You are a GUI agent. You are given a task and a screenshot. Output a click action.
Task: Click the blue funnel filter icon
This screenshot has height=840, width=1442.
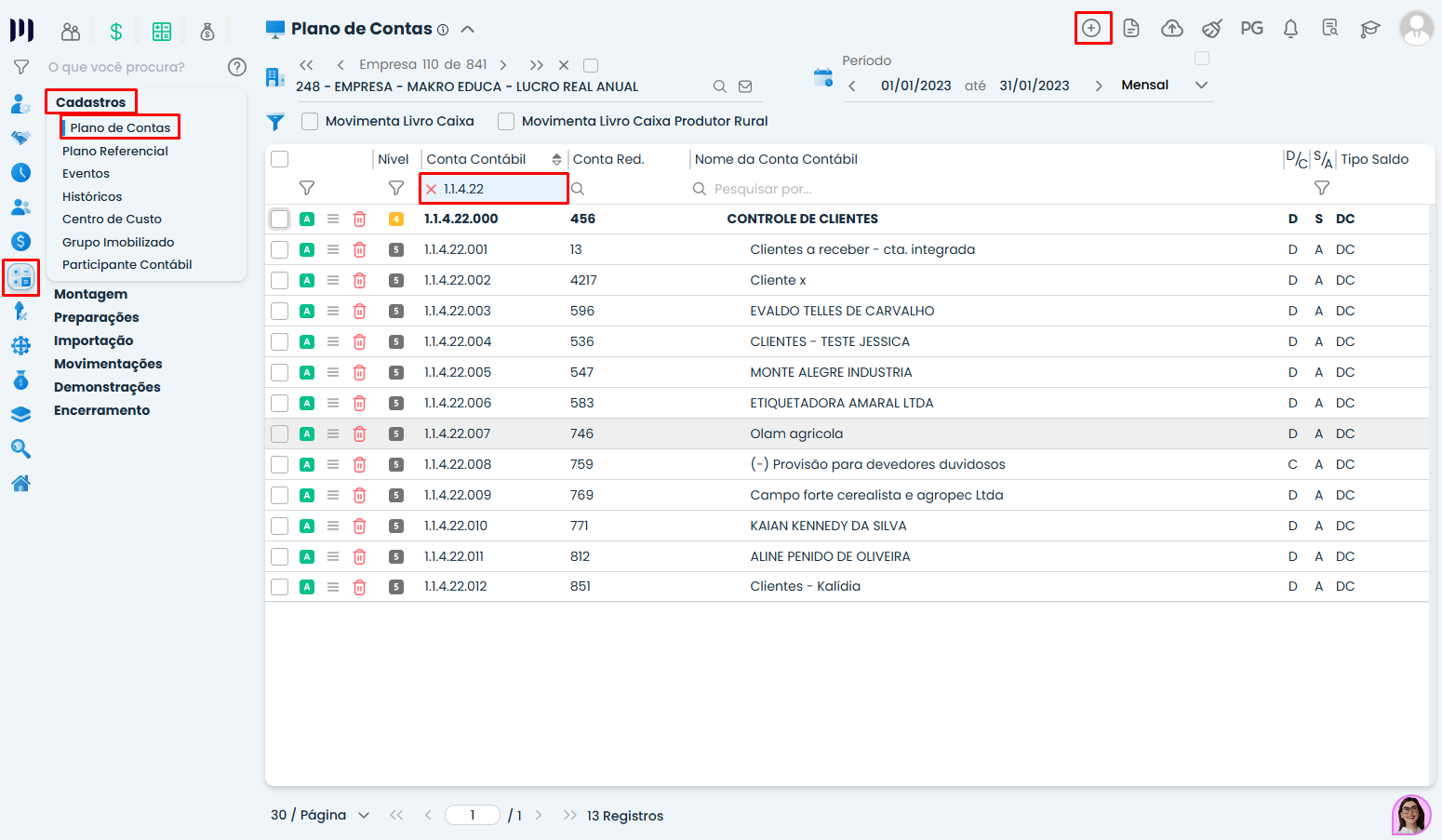click(x=275, y=122)
